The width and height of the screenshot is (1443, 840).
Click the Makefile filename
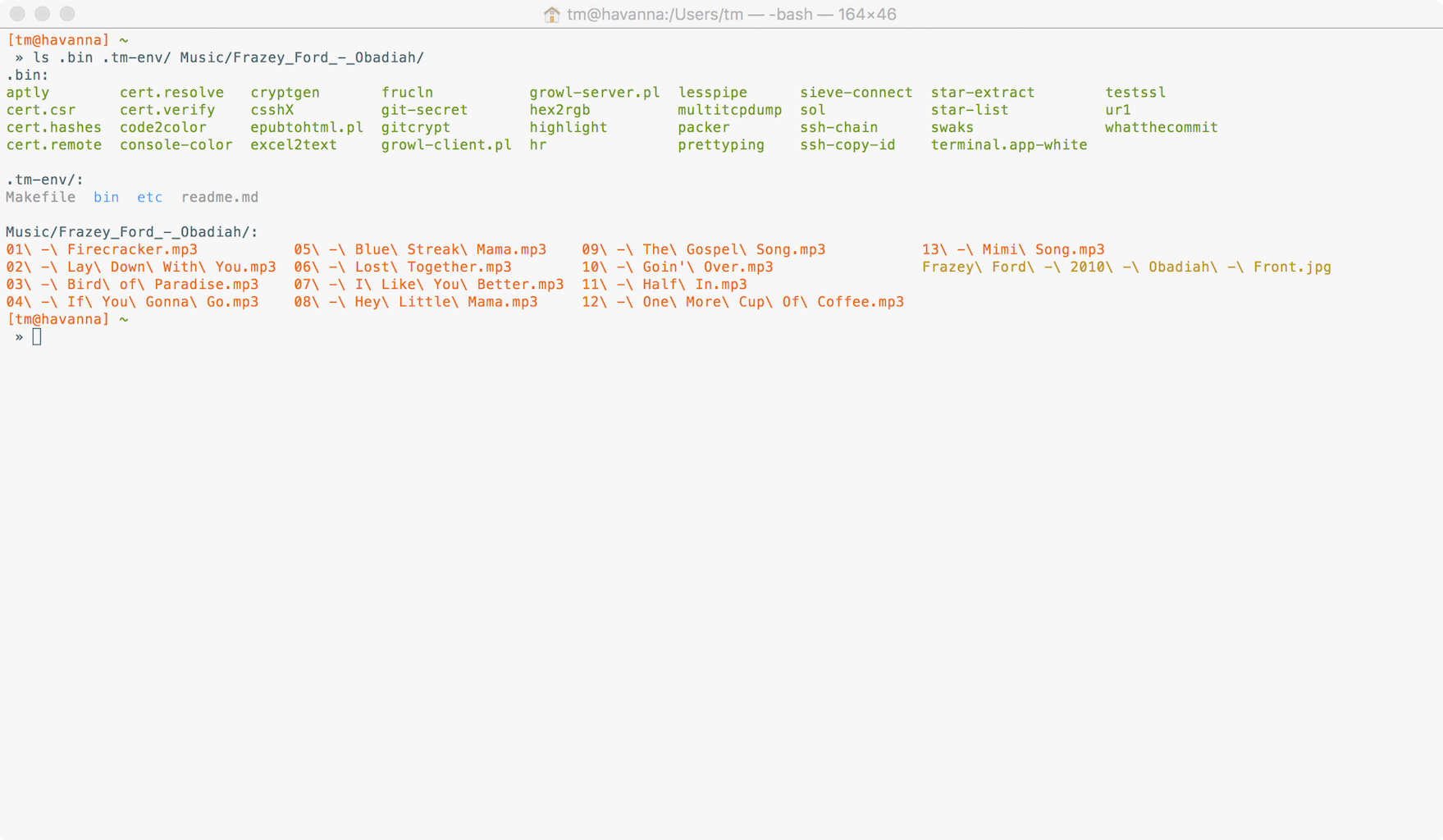(40, 197)
